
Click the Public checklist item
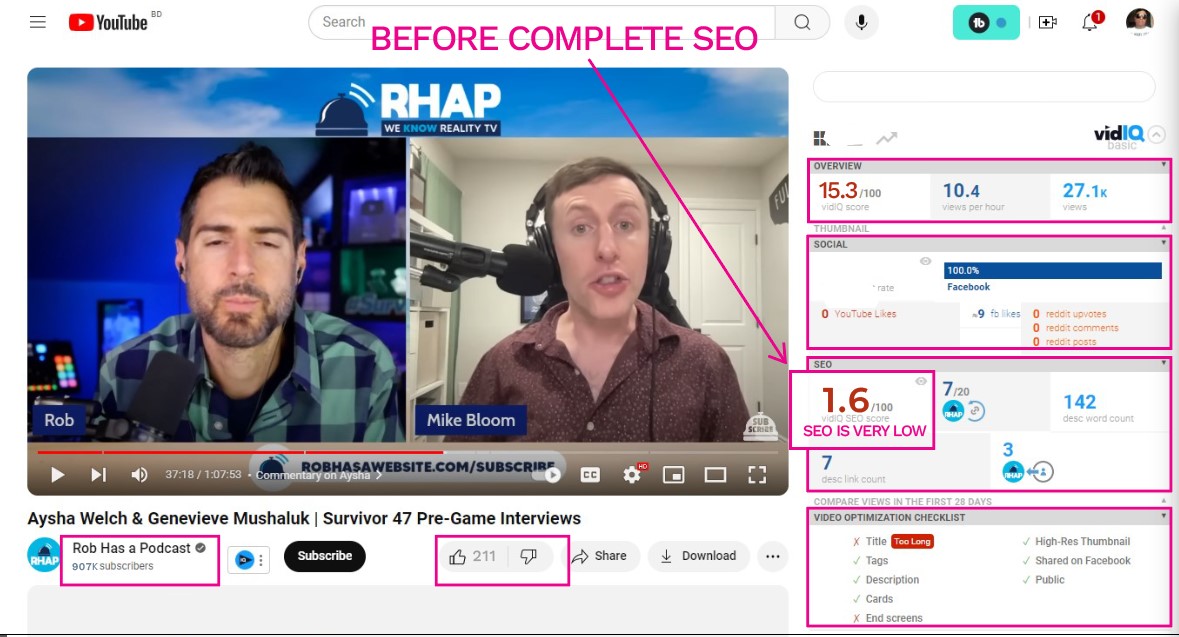pos(1049,580)
